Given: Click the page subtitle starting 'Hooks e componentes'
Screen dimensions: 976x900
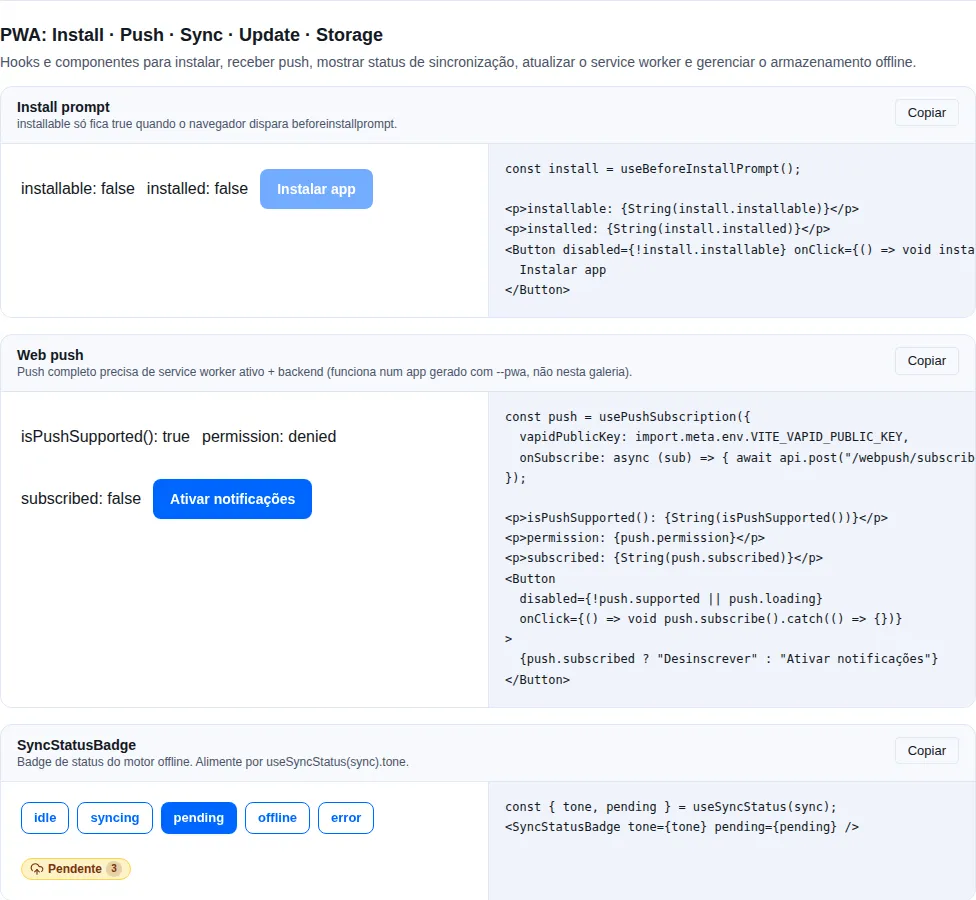Looking at the screenshot, I should pyautogui.click(x=458, y=62).
